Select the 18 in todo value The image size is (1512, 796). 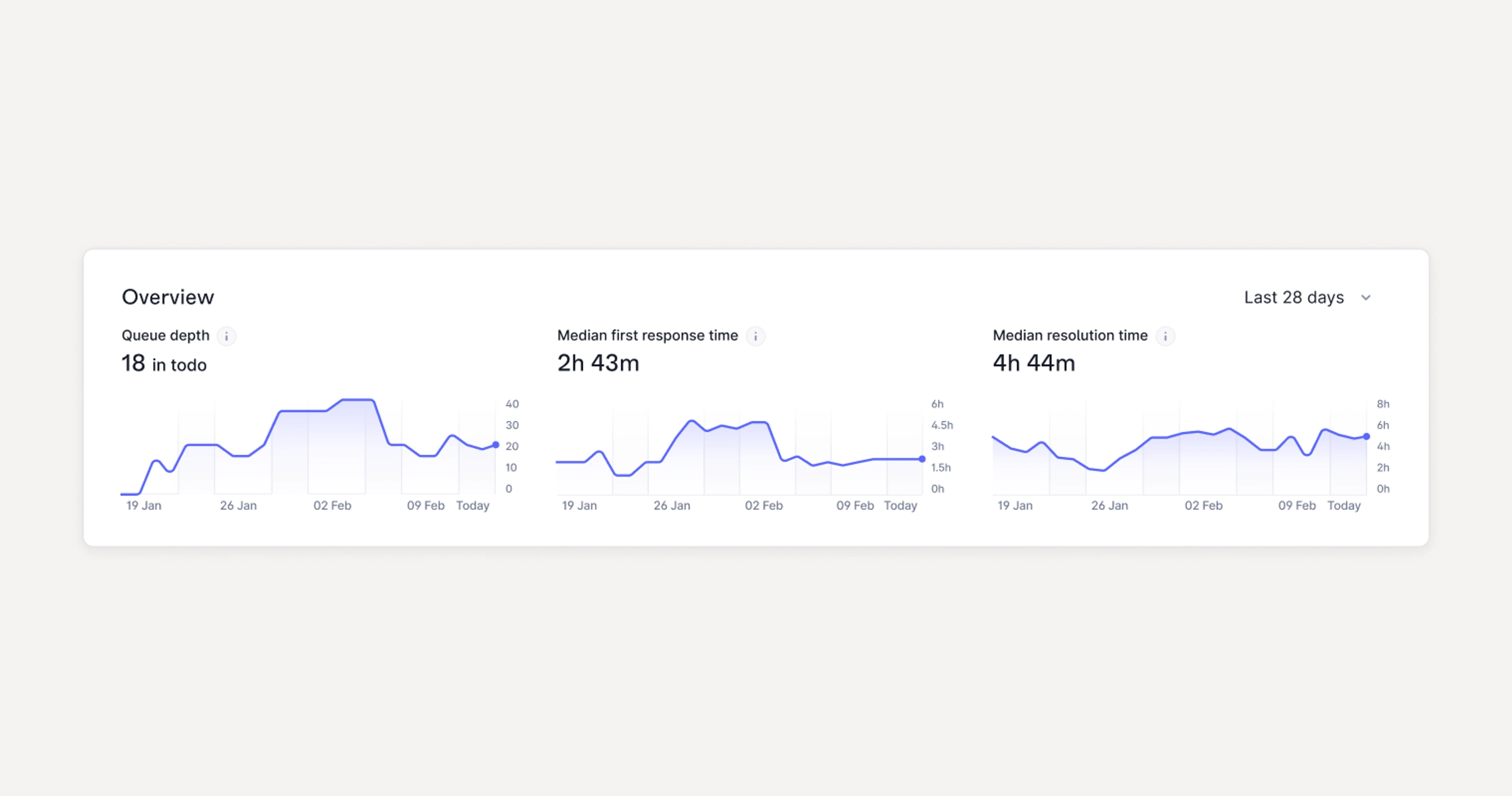164,364
